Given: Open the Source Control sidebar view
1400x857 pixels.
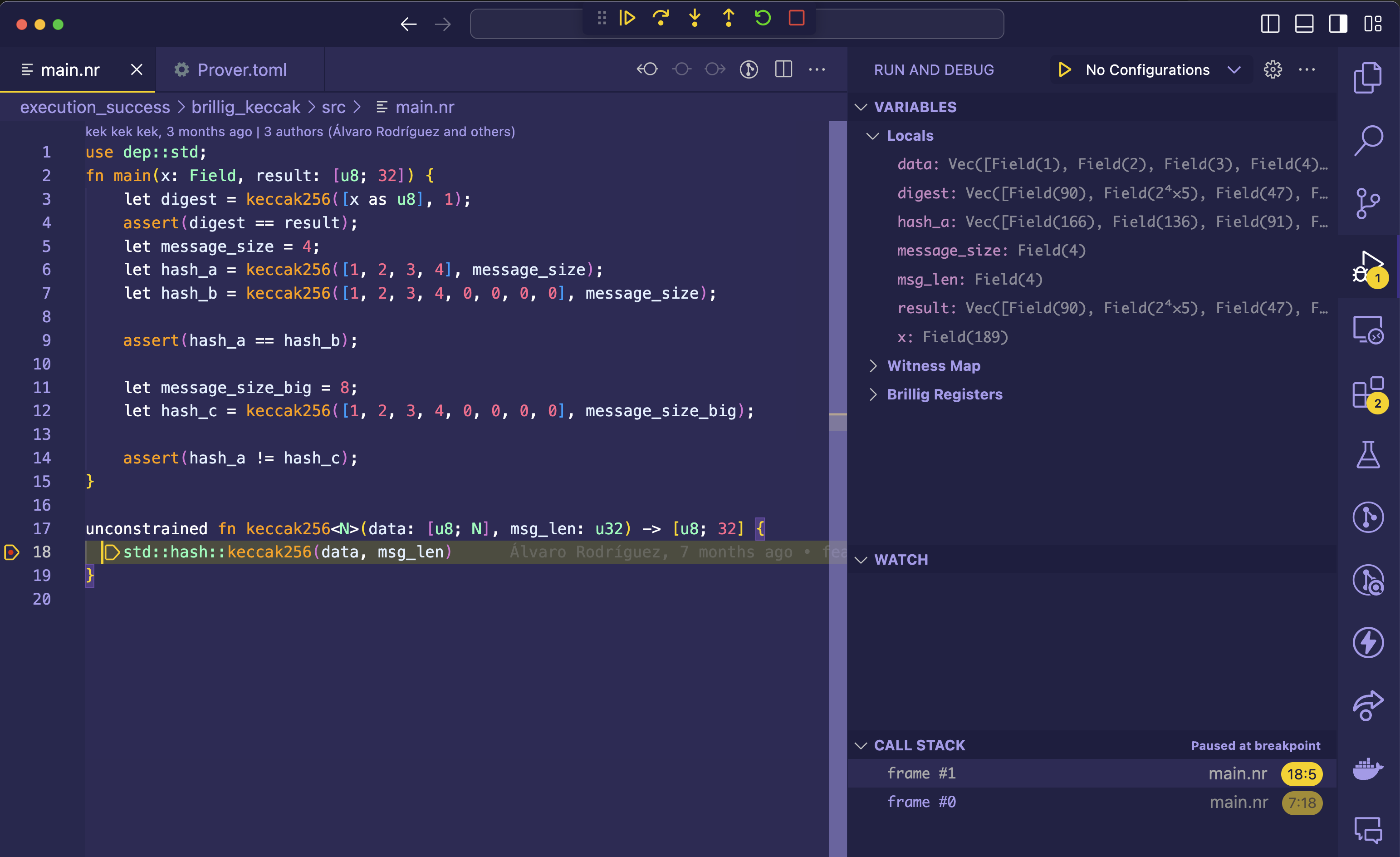Looking at the screenshot, I should [1368, 203].
